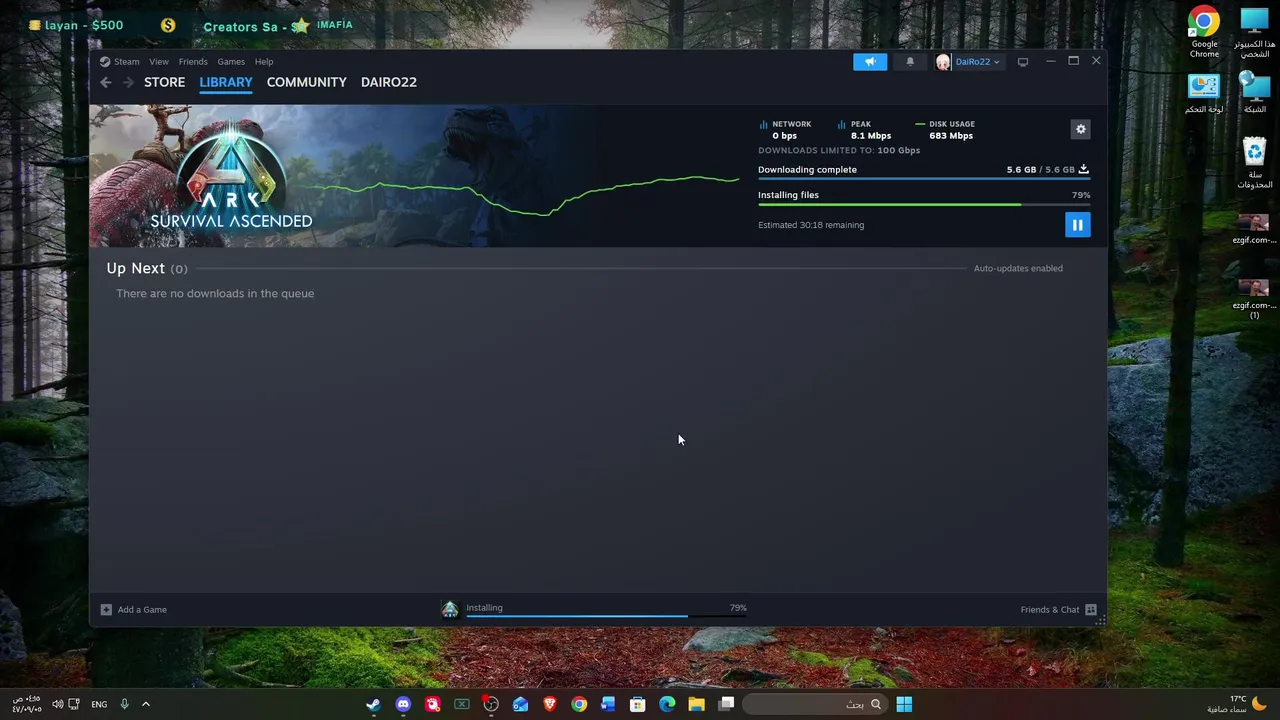Click the ARK icon in bottom bar
This screenshot has width=1280, height=720.
point(450,609)
